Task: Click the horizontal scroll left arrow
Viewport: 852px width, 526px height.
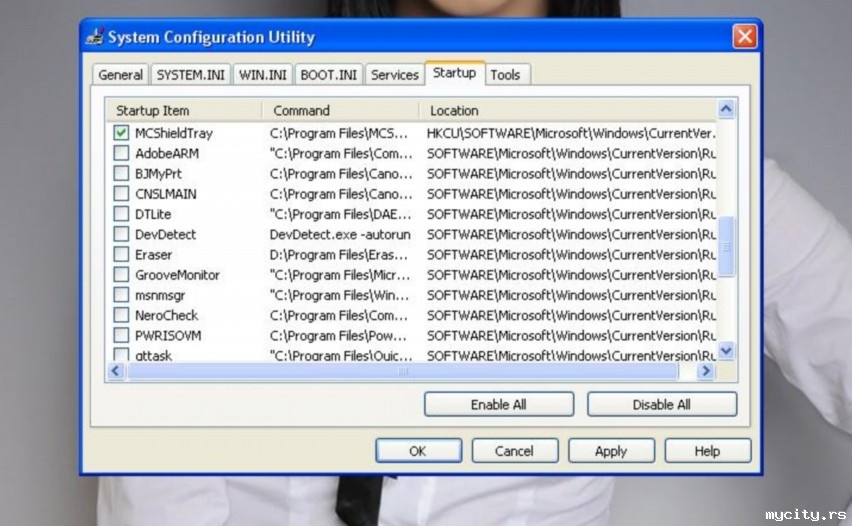Action: coord(115,371)
